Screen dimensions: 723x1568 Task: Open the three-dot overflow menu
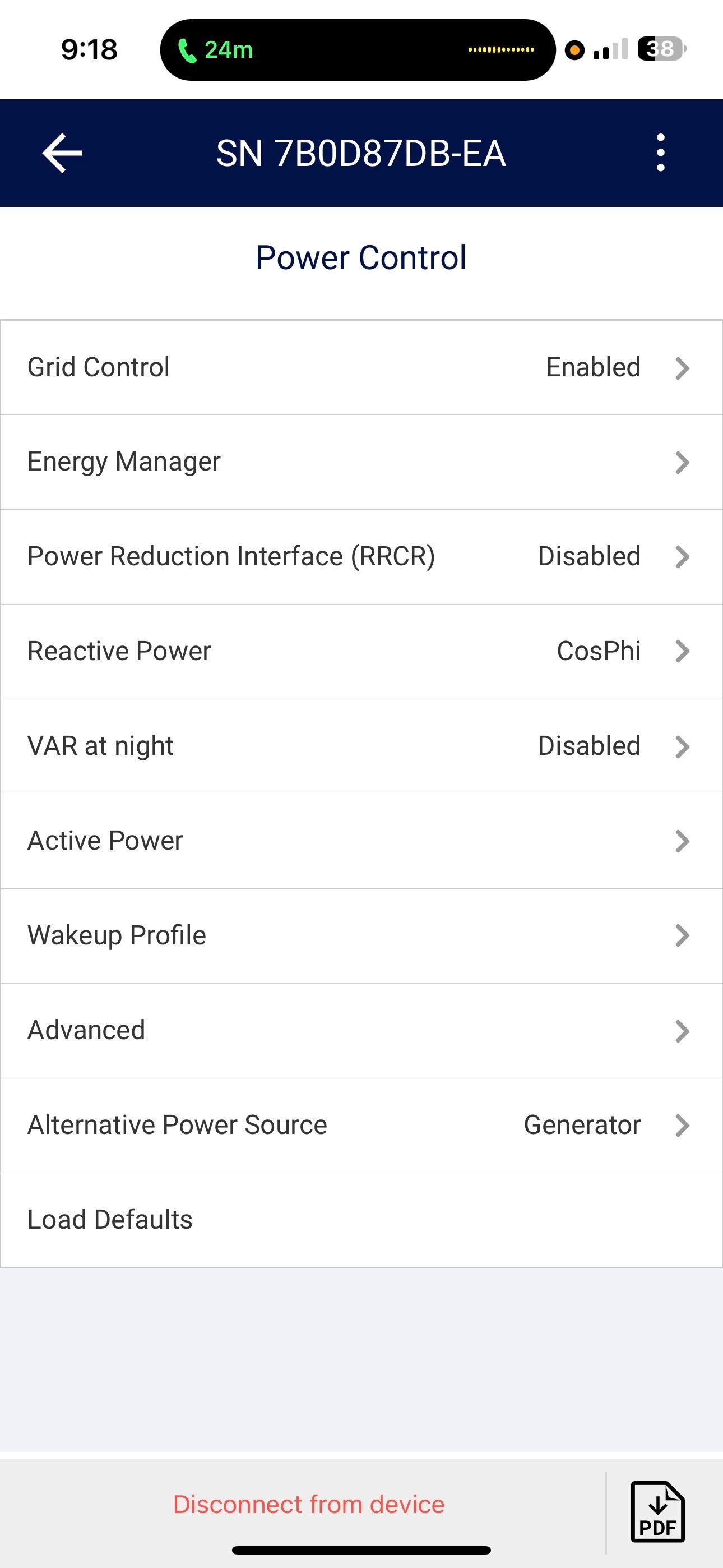pos(660,153)
